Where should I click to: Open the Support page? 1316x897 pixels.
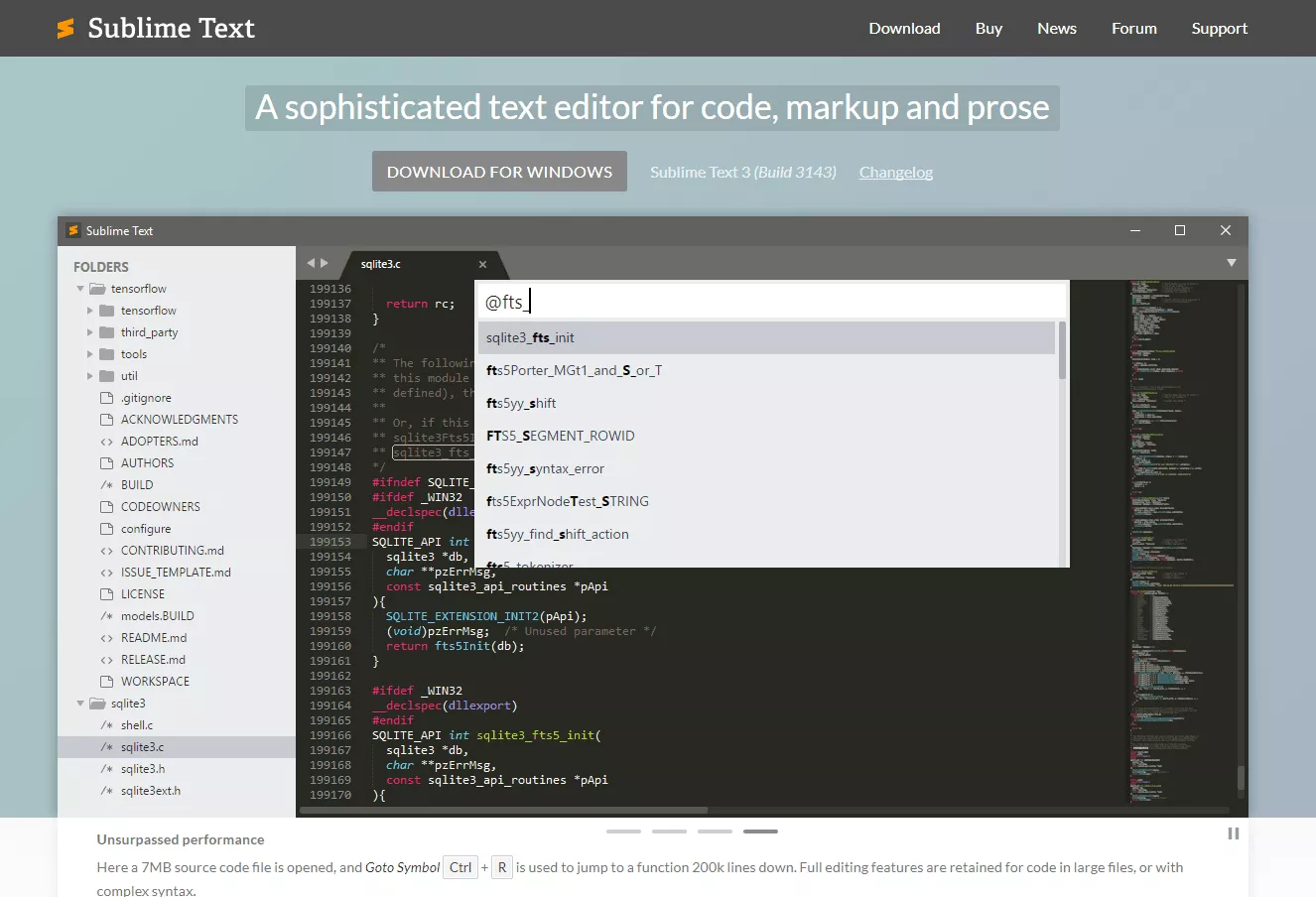tap(1220, 29)
